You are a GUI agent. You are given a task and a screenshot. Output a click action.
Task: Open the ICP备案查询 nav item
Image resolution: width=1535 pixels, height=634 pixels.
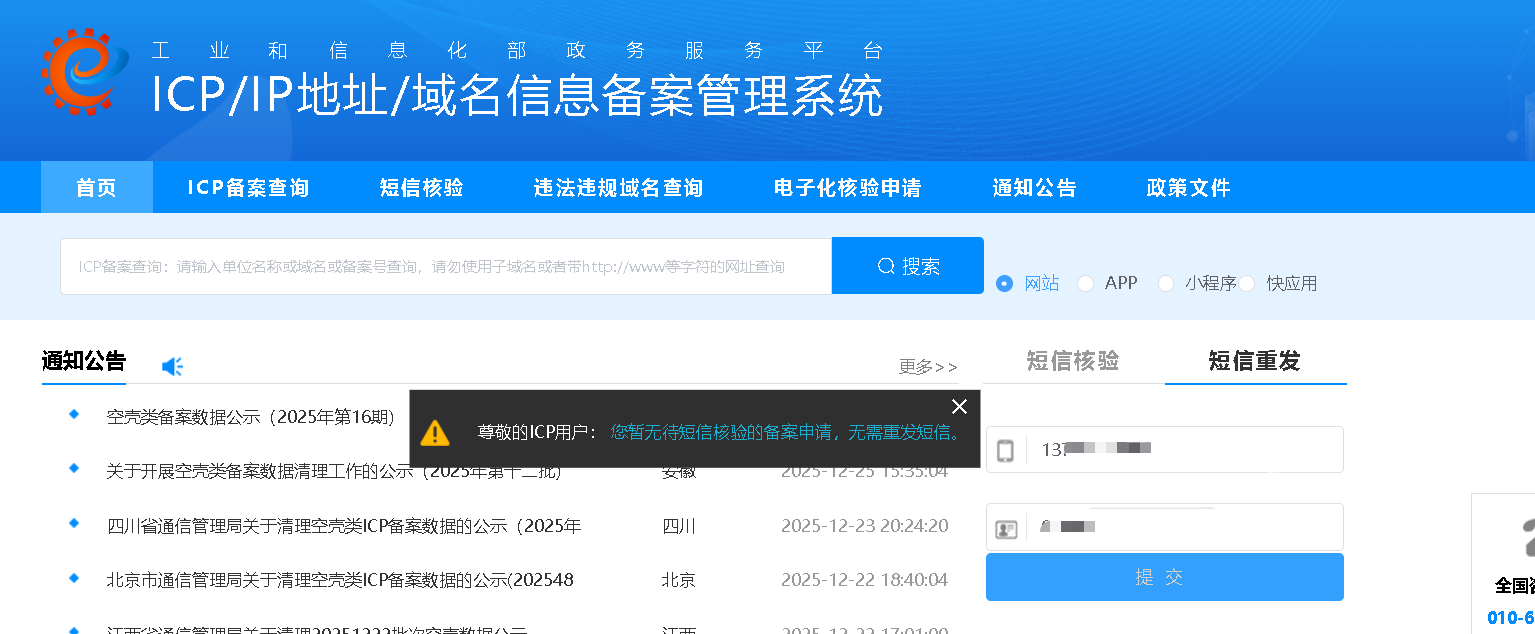[248, 187]
